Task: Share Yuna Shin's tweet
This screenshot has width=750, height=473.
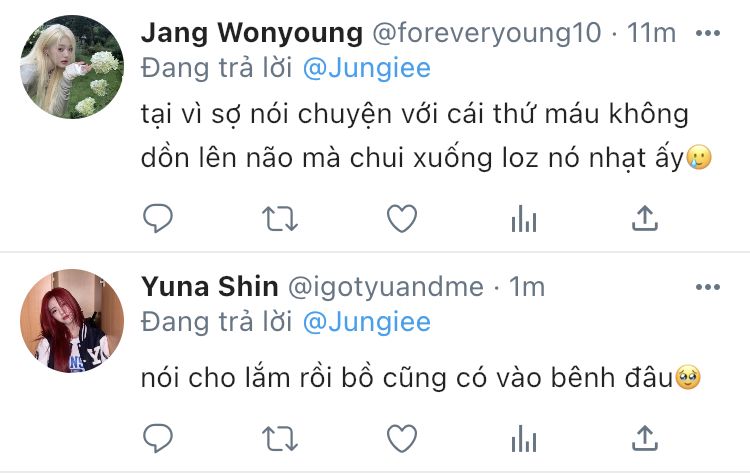Action: (645, 438)
